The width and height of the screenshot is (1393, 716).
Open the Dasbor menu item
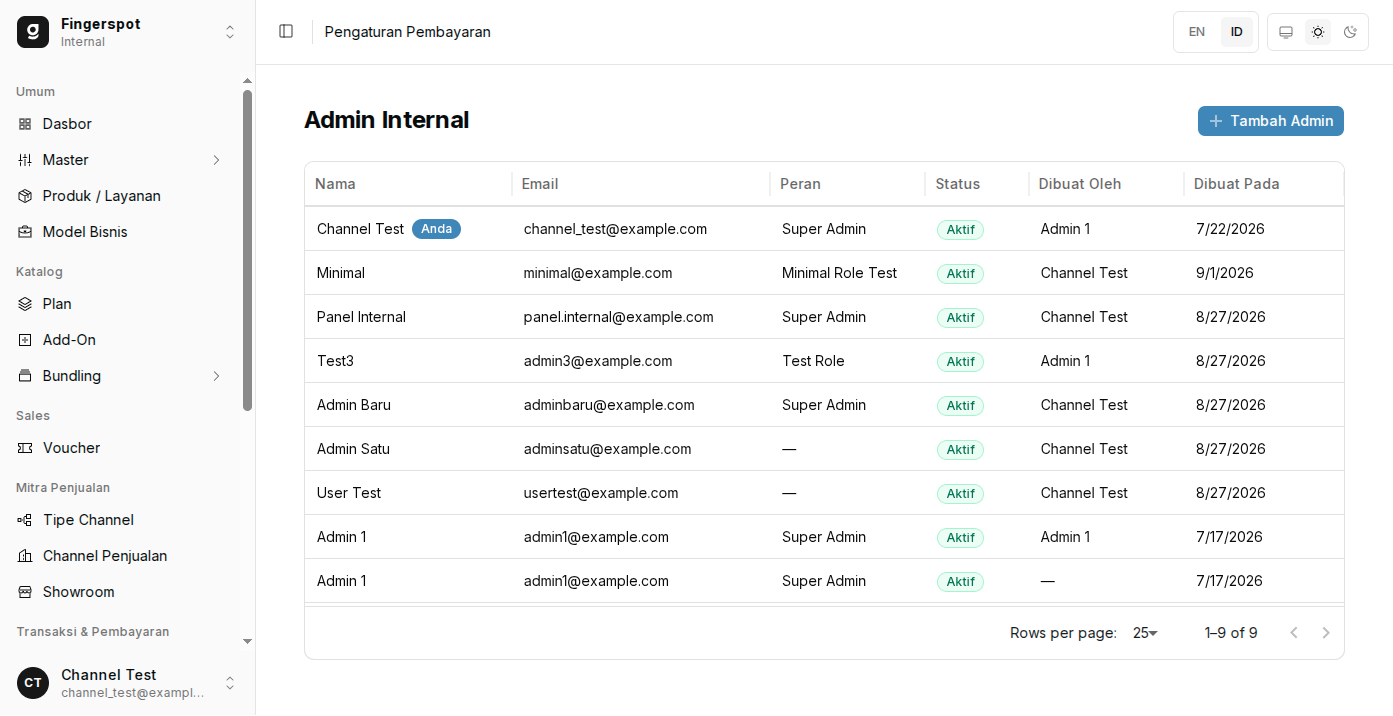(120, 124)
